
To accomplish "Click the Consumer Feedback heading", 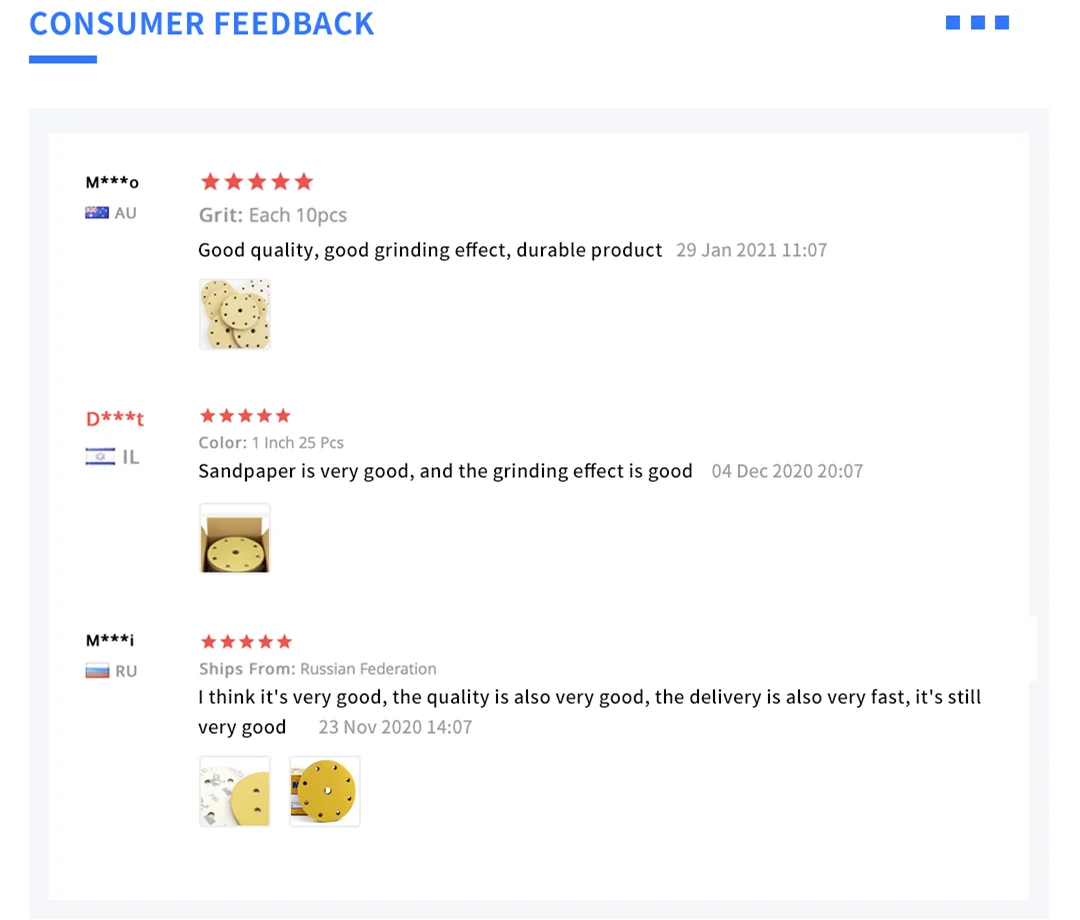I will pyautogui.click(x=202, y=24).
